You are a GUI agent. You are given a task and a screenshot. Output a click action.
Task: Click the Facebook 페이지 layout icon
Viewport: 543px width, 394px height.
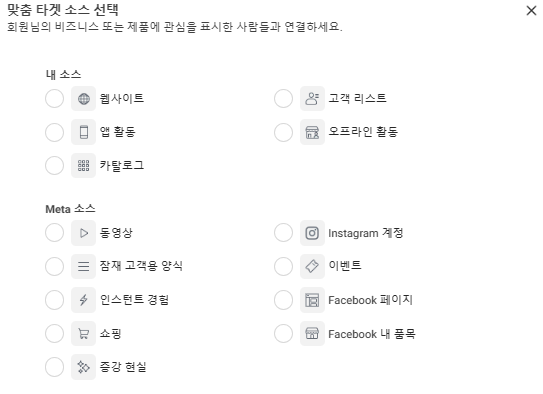pos(312,300)
